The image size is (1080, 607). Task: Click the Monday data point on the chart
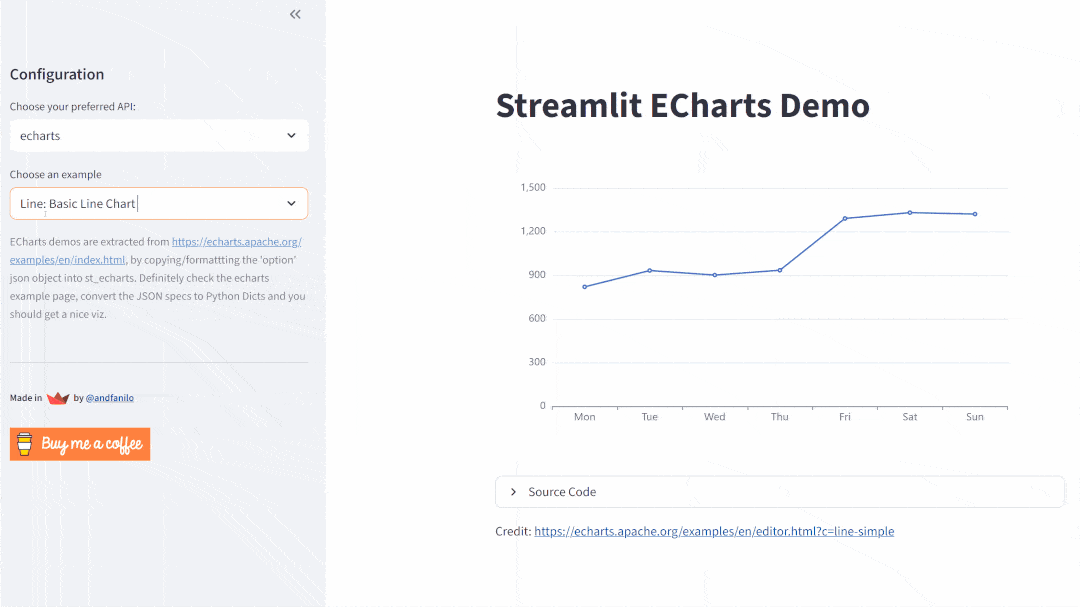click(x=584, y=286)
